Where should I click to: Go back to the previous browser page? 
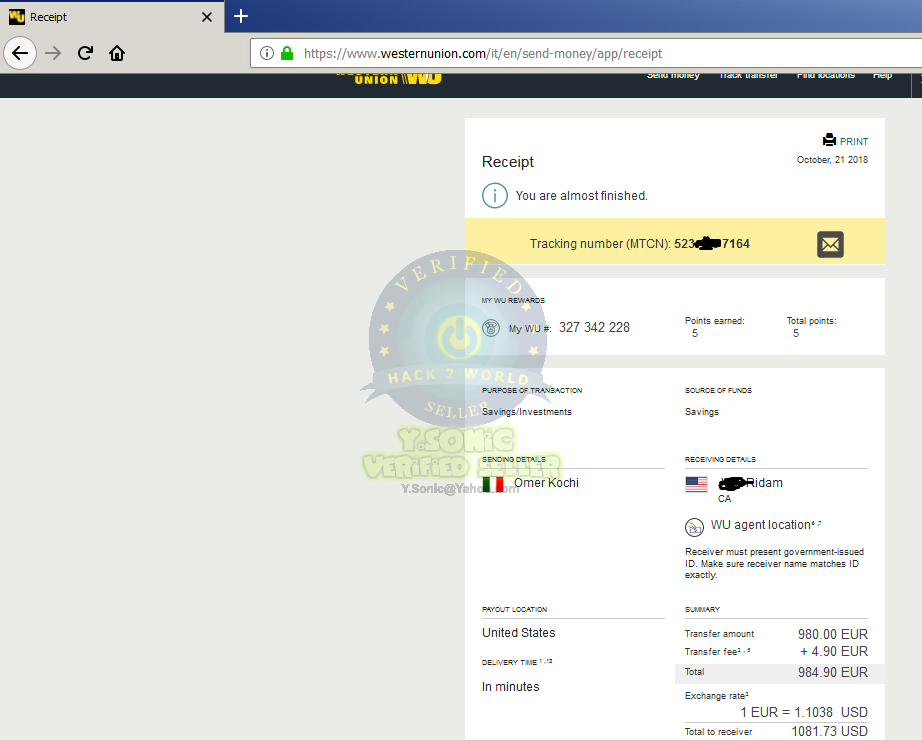tap(20, 54)
